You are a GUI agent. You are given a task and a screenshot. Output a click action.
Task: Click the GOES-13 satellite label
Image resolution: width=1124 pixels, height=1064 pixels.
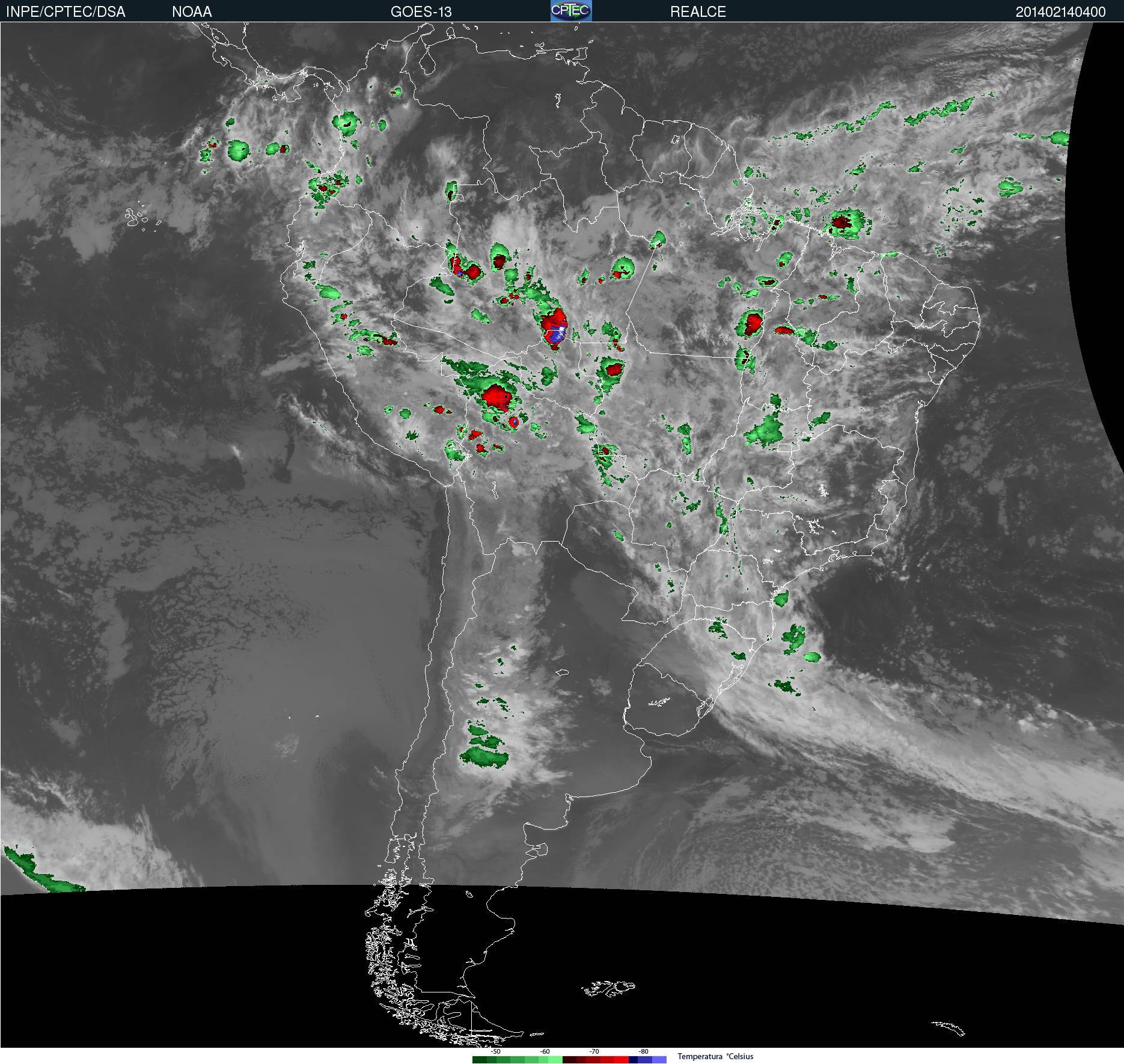pyautogui.click(x=421, y=12)
